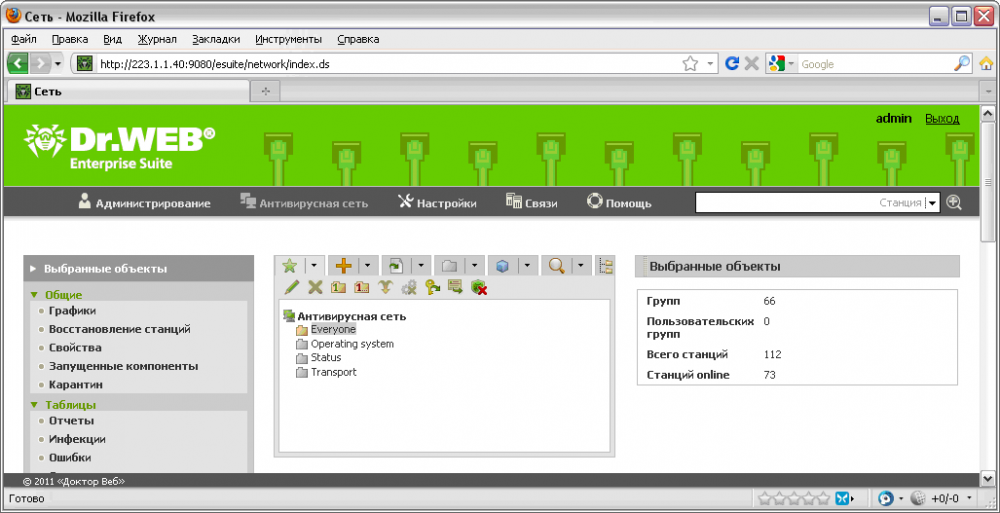
Task: Open dropdown arrow next to export icon
Action: tap(422, 266)
